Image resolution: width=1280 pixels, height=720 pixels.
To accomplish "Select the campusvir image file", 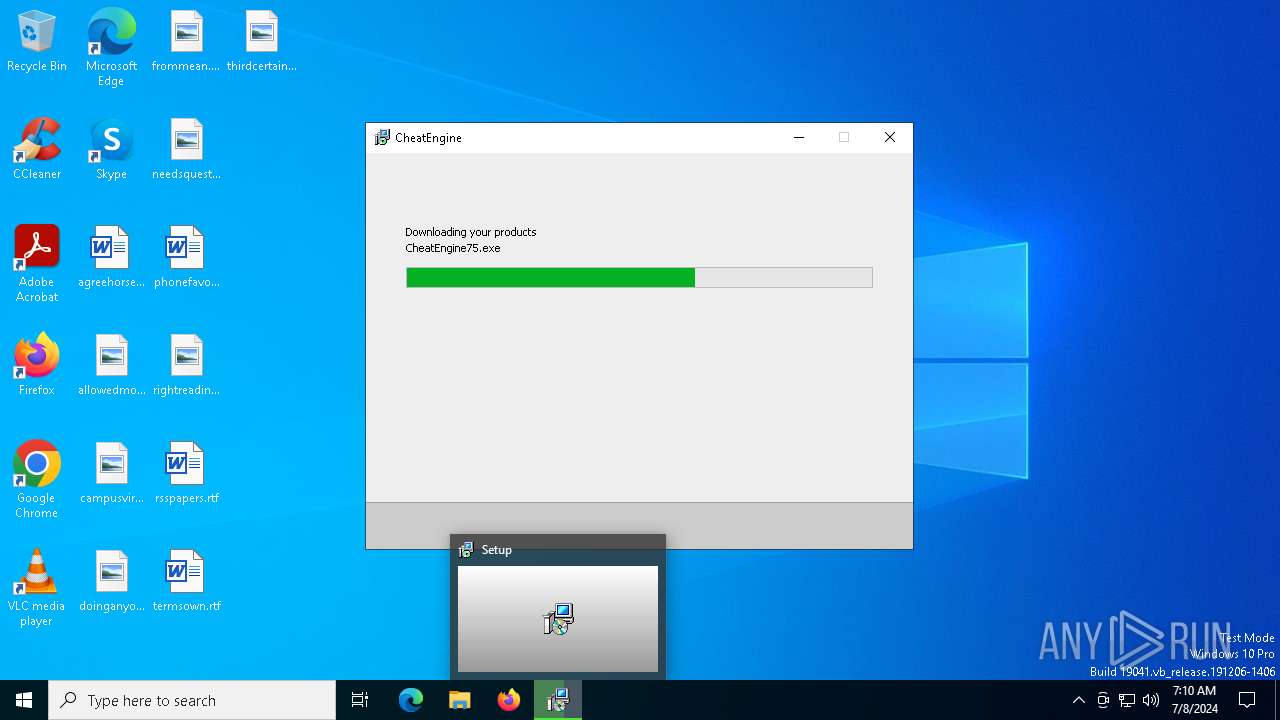I will point(111,473).
